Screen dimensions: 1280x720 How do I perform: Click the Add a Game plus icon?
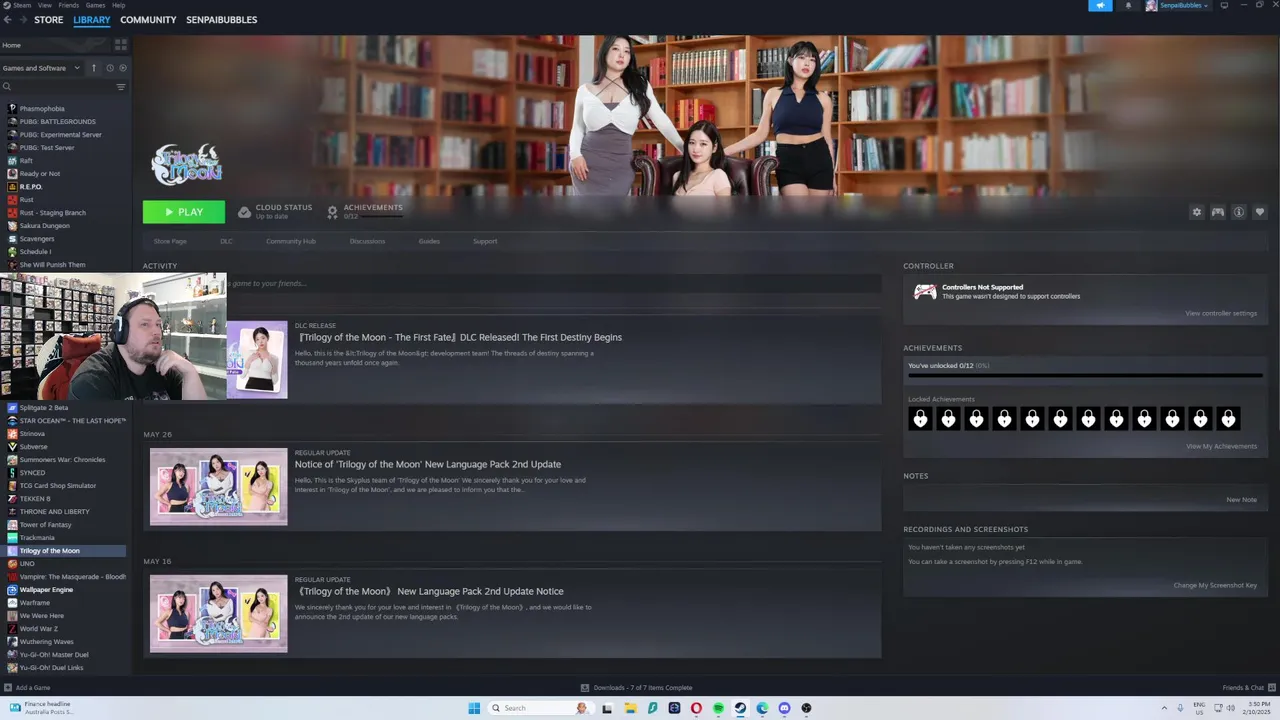[x=8, y=688]
